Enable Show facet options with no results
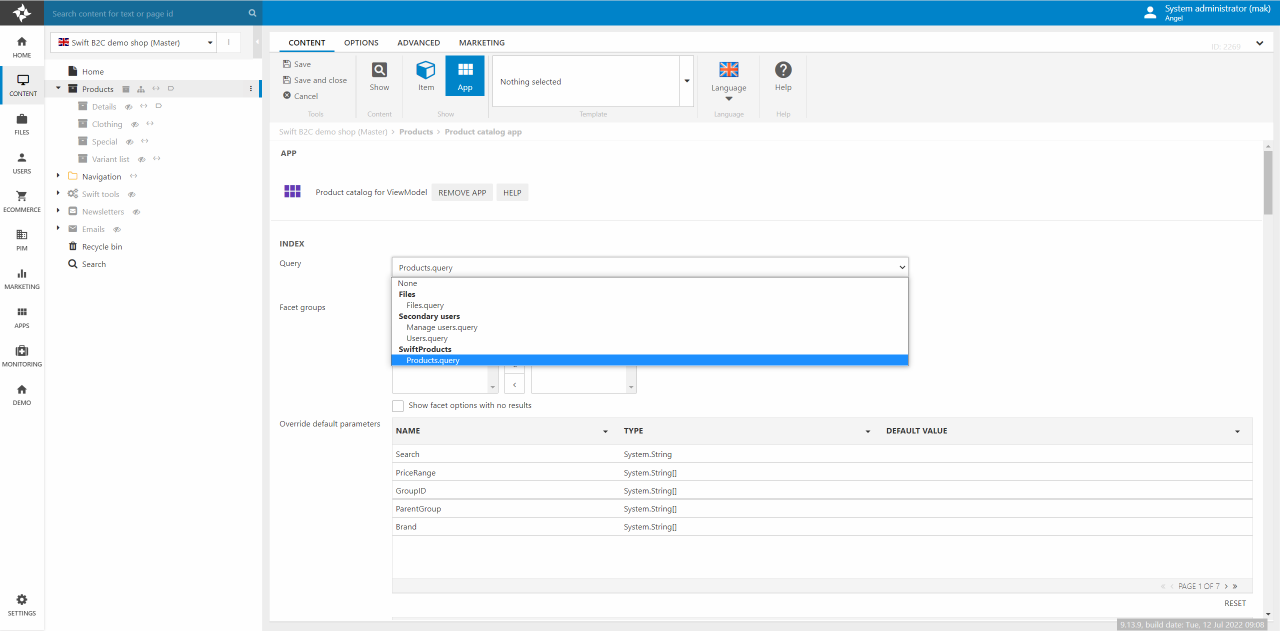 [x=398, y=406]
